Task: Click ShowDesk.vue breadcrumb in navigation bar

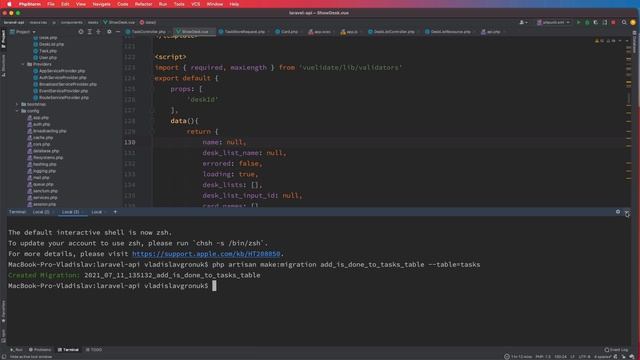Action: (x=119, y=22)
